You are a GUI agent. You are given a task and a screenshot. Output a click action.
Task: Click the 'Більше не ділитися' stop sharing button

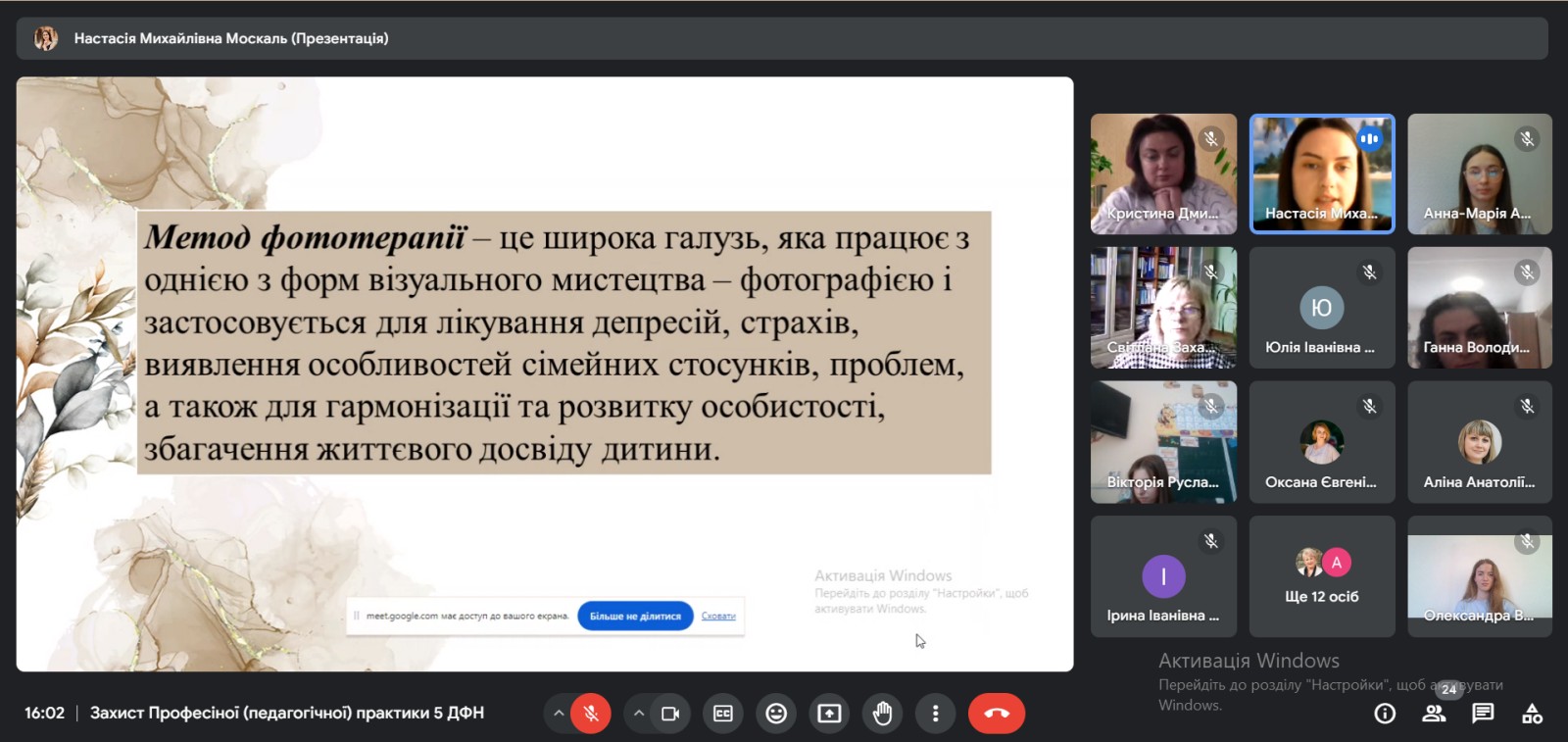(x=635, y=616)
